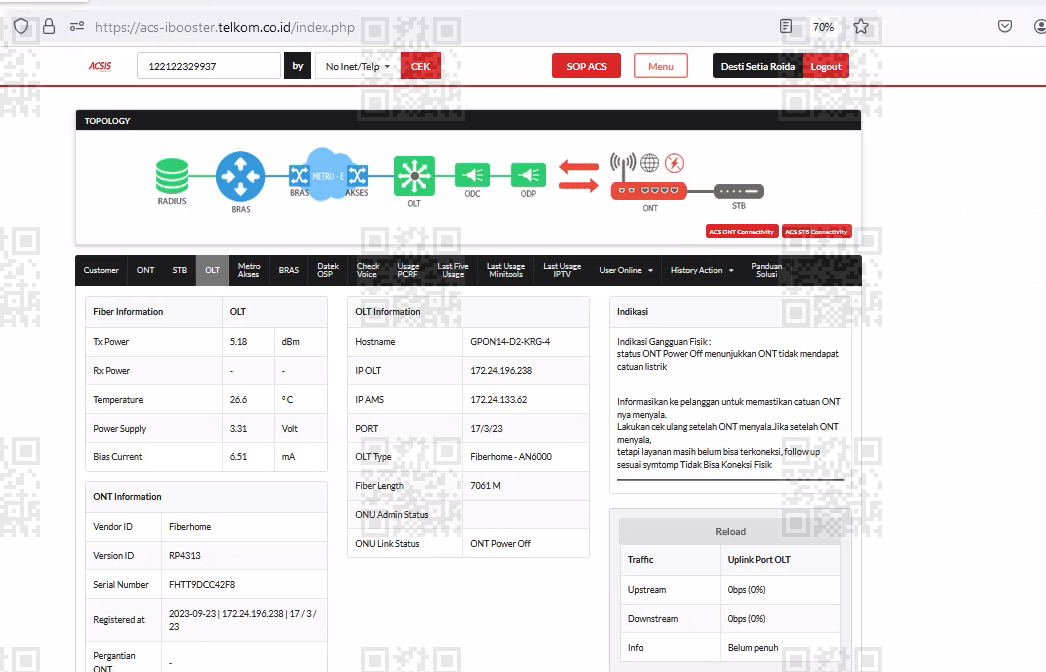
Task: Select the blue BRAS router icon
Action: tap(240, 176)
